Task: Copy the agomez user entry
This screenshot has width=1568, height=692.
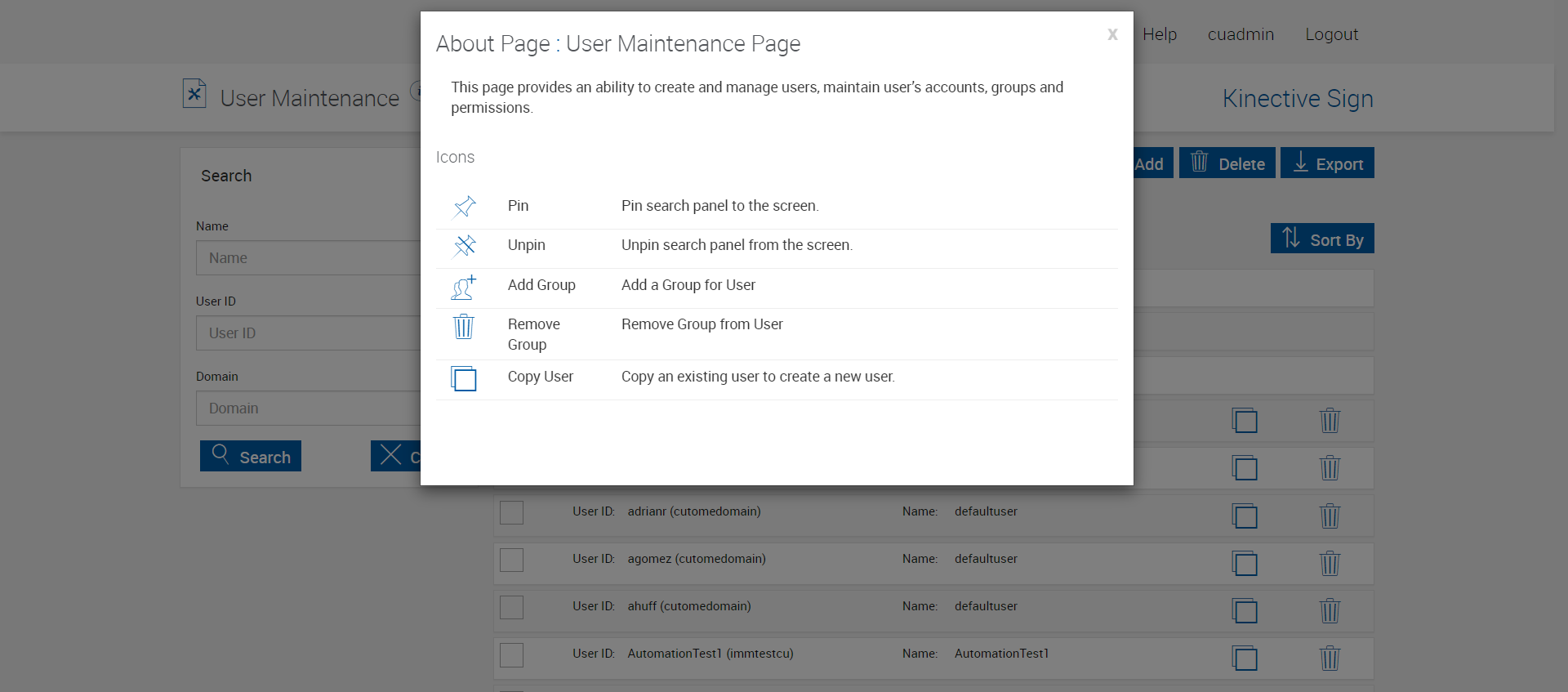Action: coord(1245,563)
